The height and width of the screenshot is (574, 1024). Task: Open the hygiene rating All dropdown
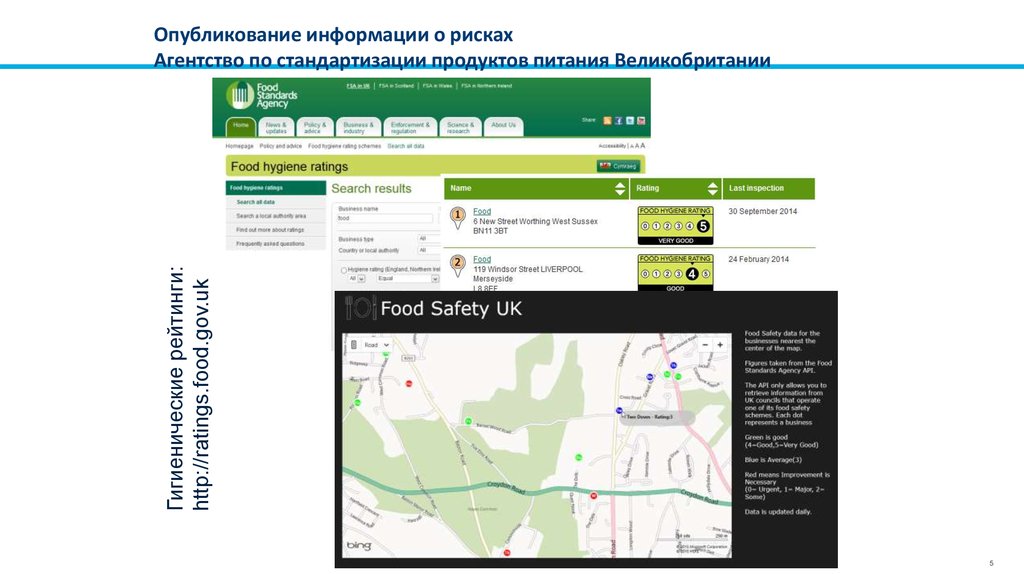(x=357, y=279)
